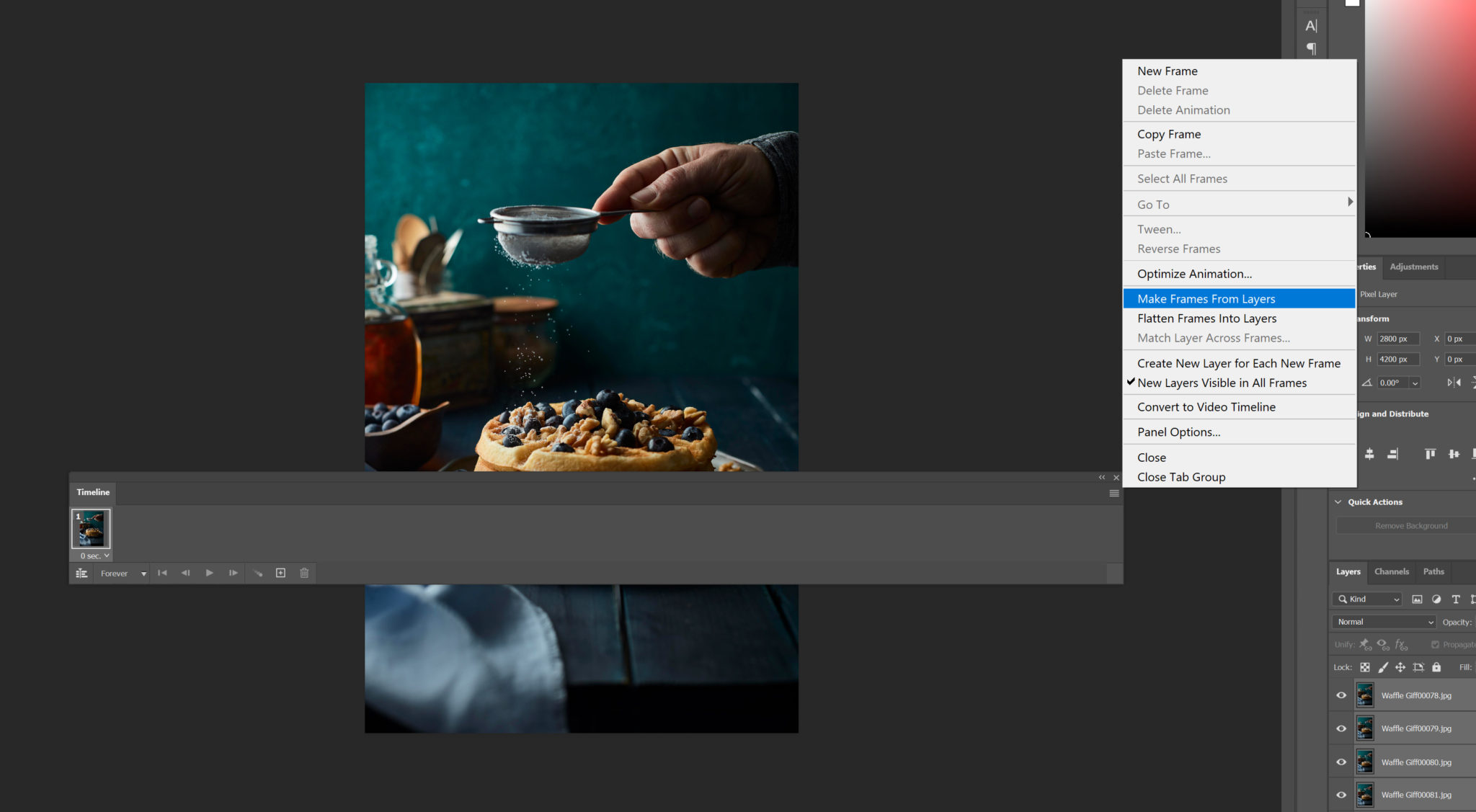Click unify layer style icon
The width and height of the screenshot is (1476, 812).
pos(1401,644)
